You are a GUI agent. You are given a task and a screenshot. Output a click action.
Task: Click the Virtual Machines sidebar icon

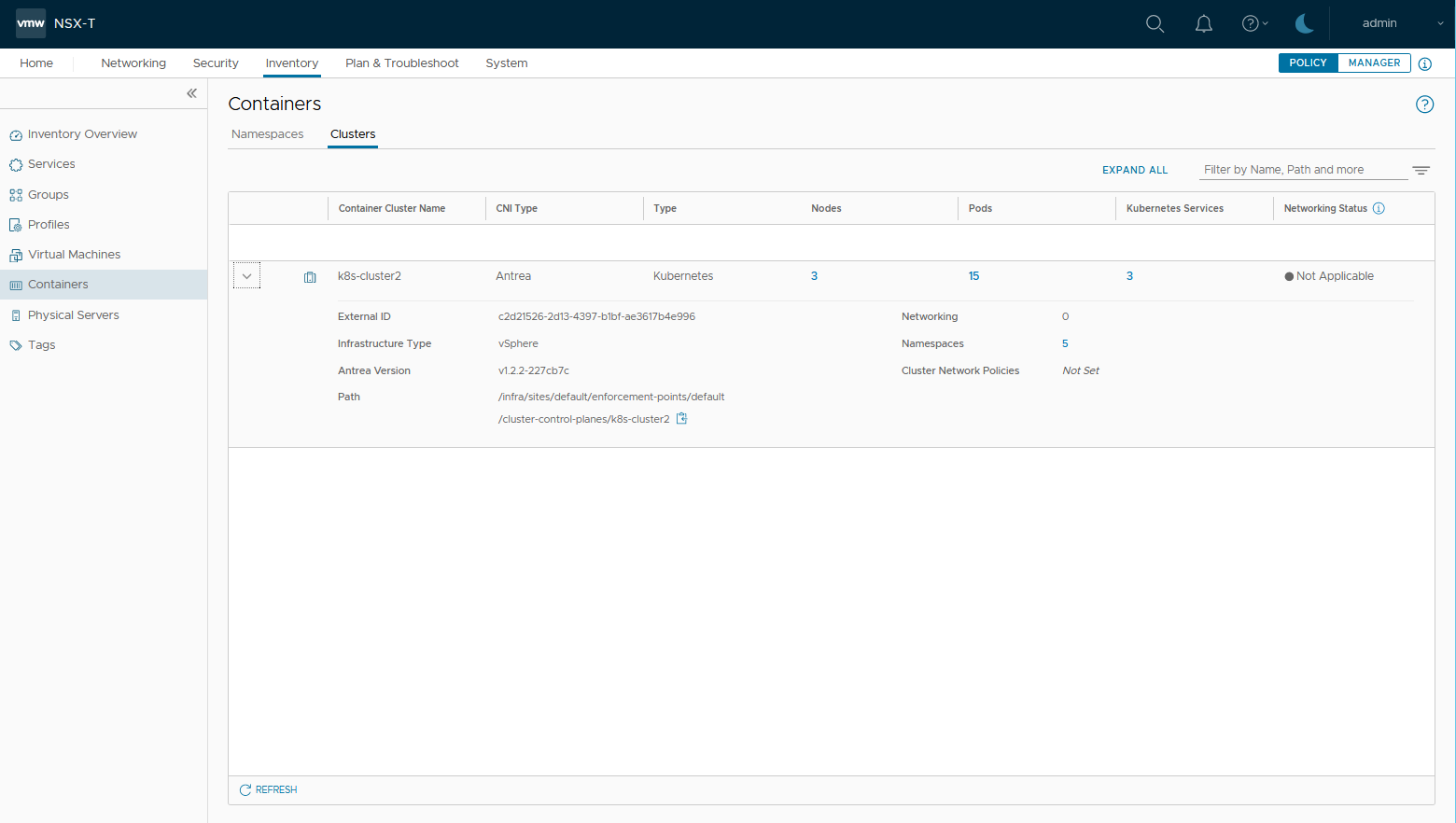(16, 255)
